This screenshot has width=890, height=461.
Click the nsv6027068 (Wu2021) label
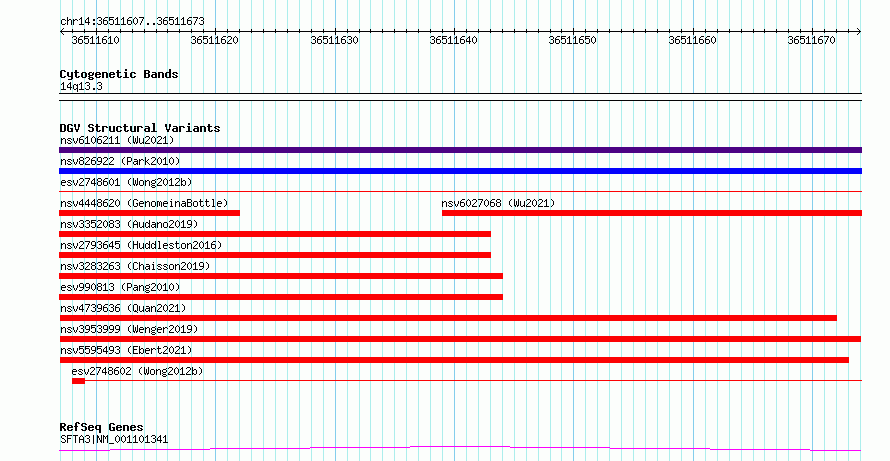point(498,203)
